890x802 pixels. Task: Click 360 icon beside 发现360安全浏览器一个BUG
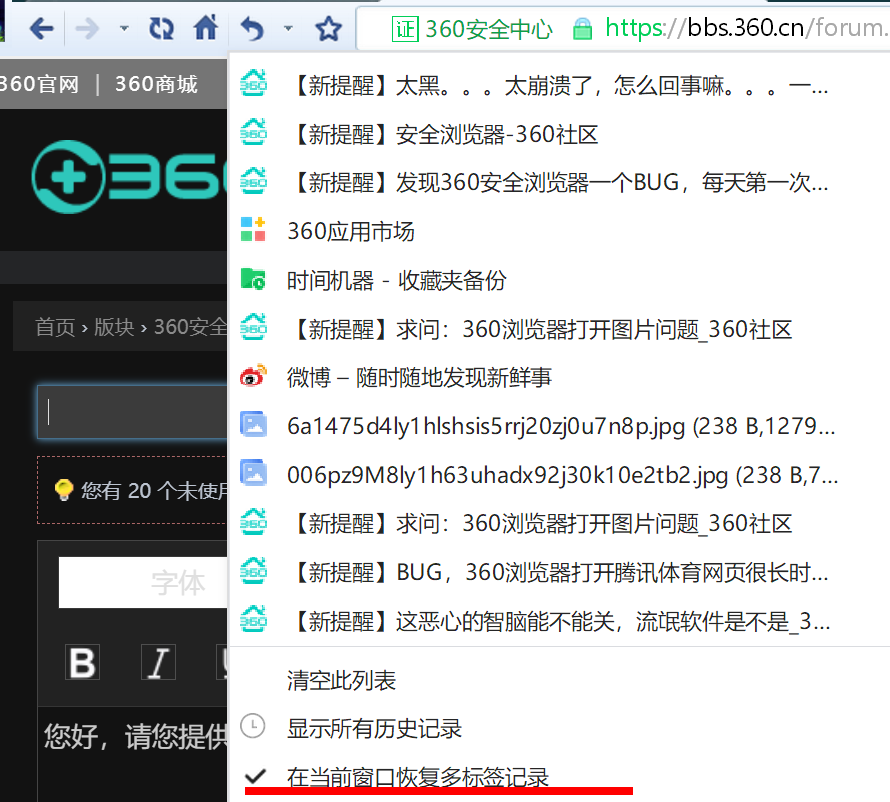[253, 180]
